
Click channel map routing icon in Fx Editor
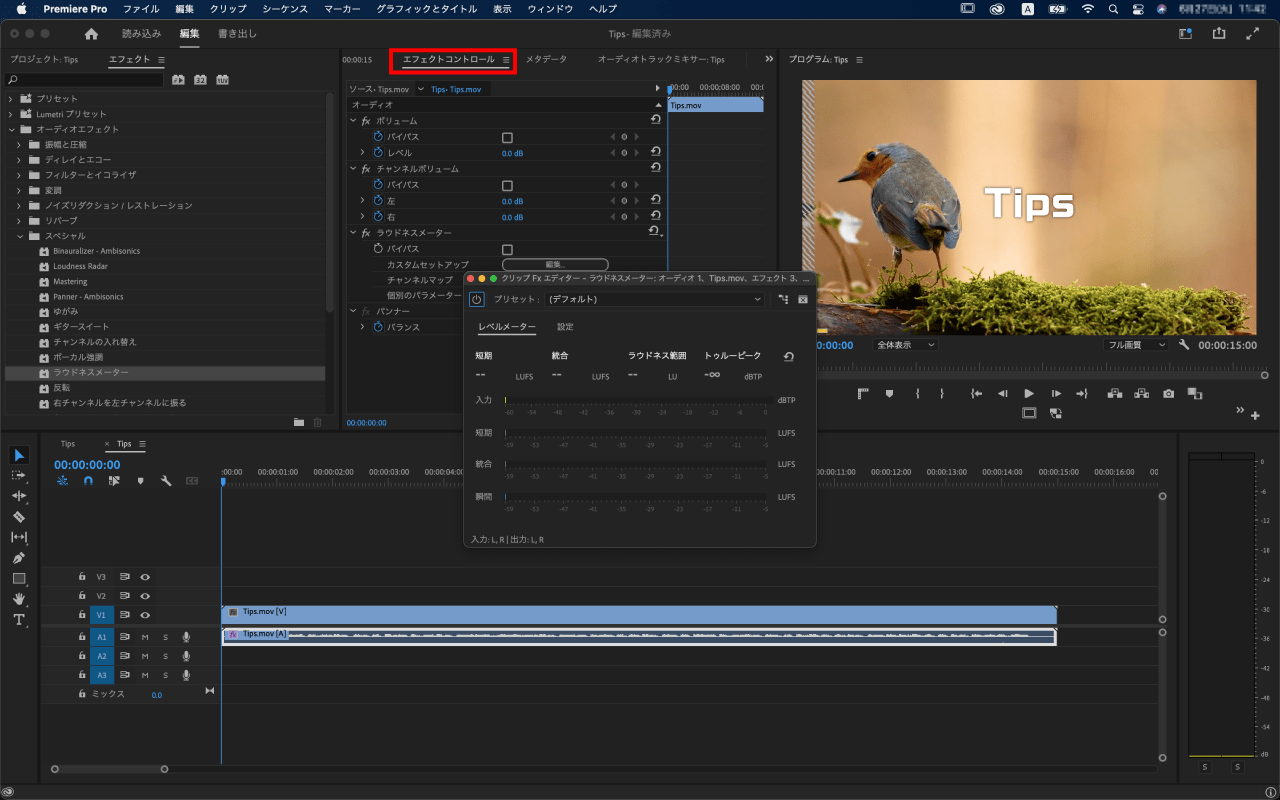pyautogui.click(x=783, y=299)
